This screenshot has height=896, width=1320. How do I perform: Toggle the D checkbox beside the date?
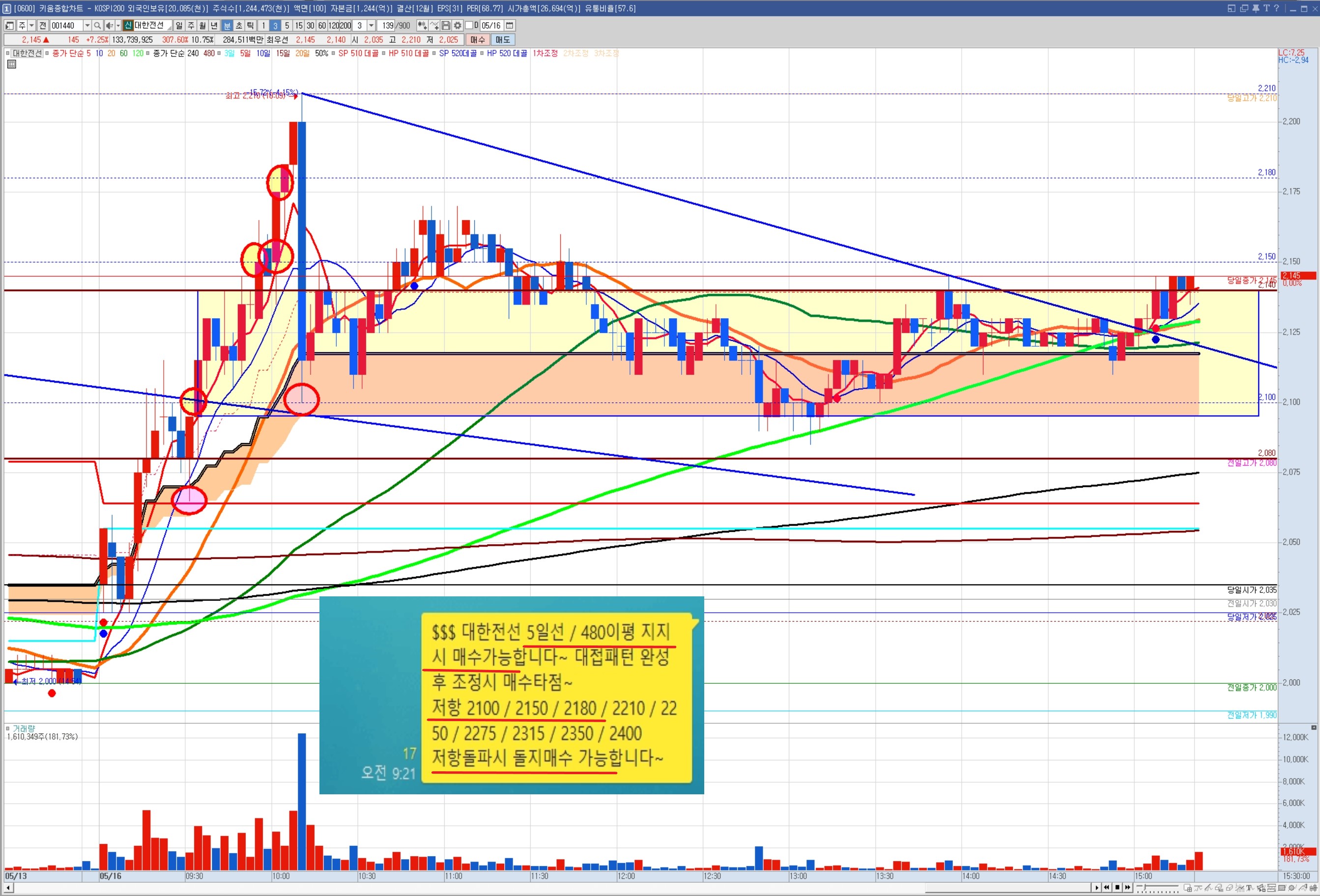point(469,26)
